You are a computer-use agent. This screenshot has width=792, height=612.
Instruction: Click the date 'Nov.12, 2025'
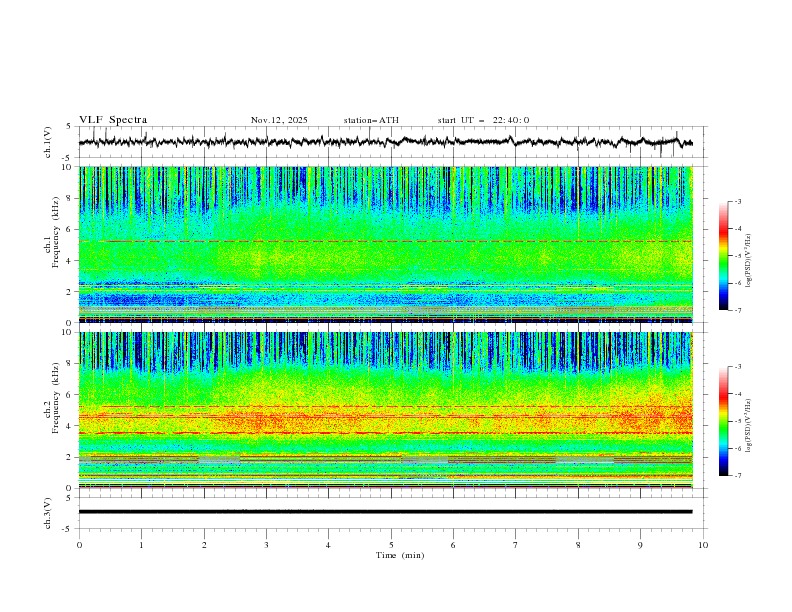click(x=279, y=120)
